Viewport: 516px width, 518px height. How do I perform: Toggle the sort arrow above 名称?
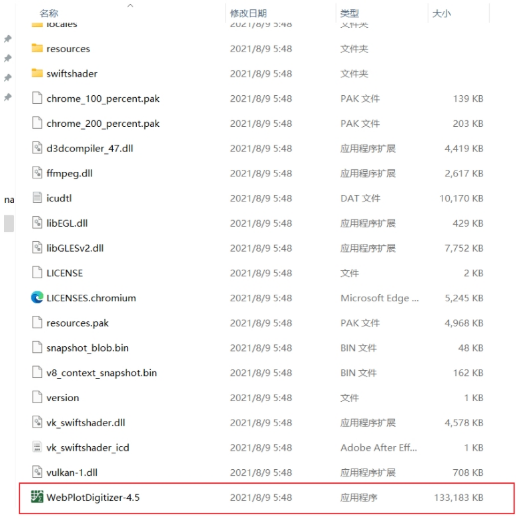(x=130, y=5)
